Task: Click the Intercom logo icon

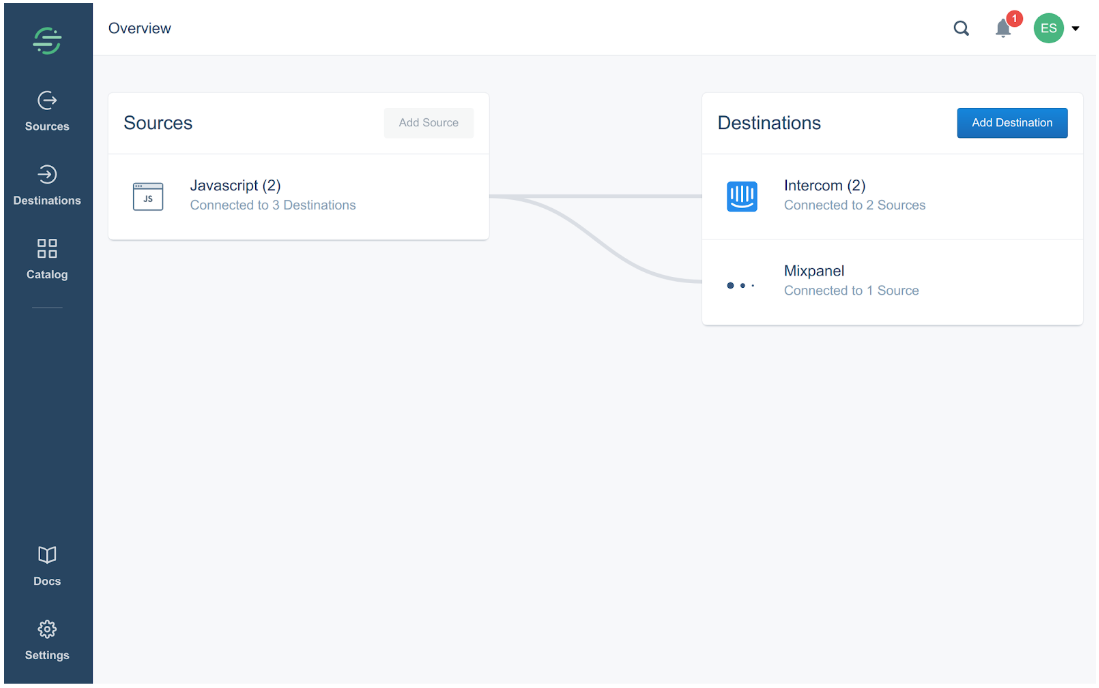Action: click(742, 196)
